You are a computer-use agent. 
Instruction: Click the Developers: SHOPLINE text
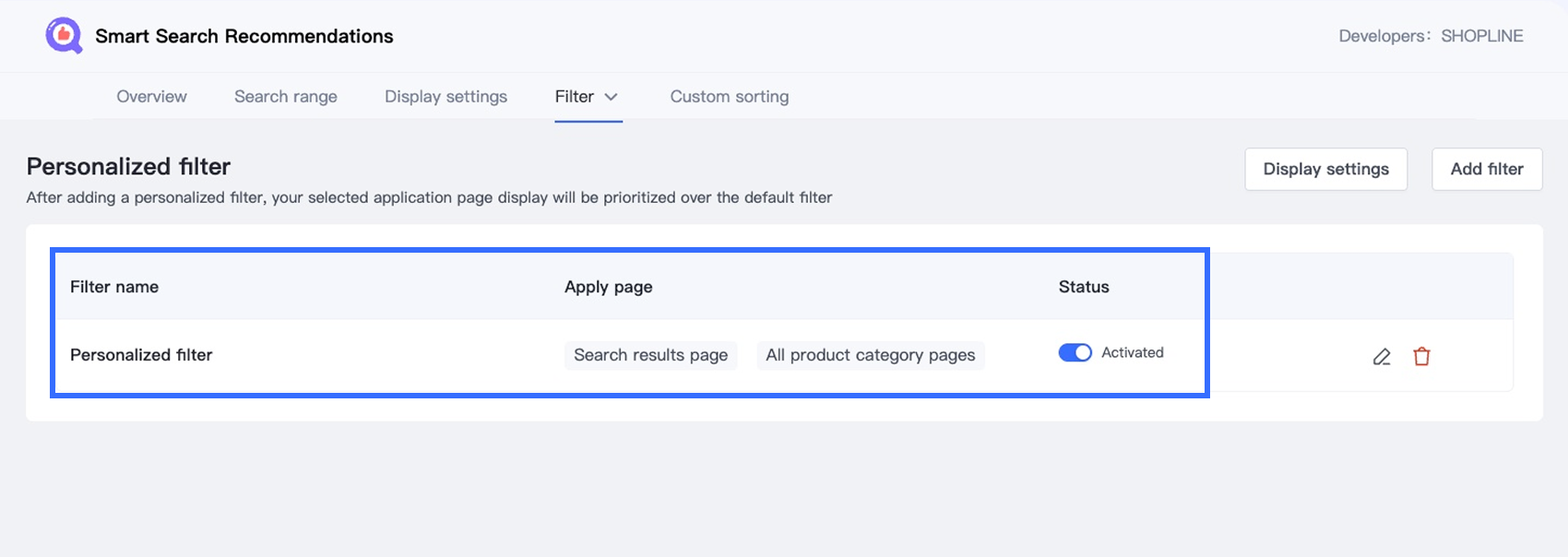[x=1431, y=36]
